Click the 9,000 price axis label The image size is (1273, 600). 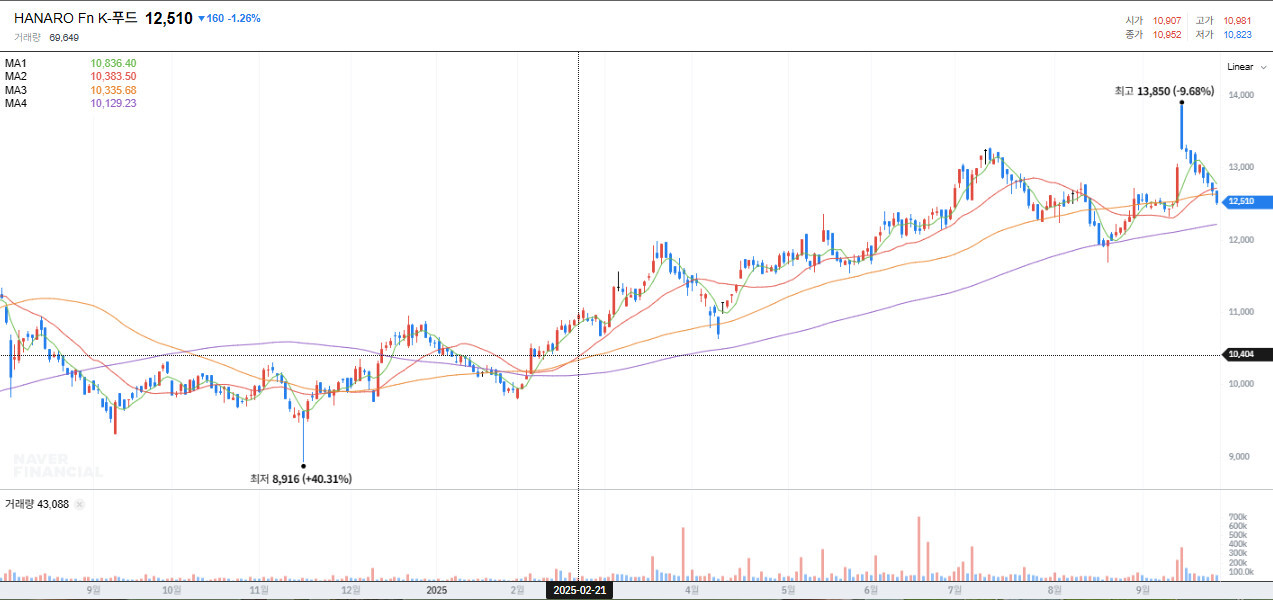point(1241,456)
